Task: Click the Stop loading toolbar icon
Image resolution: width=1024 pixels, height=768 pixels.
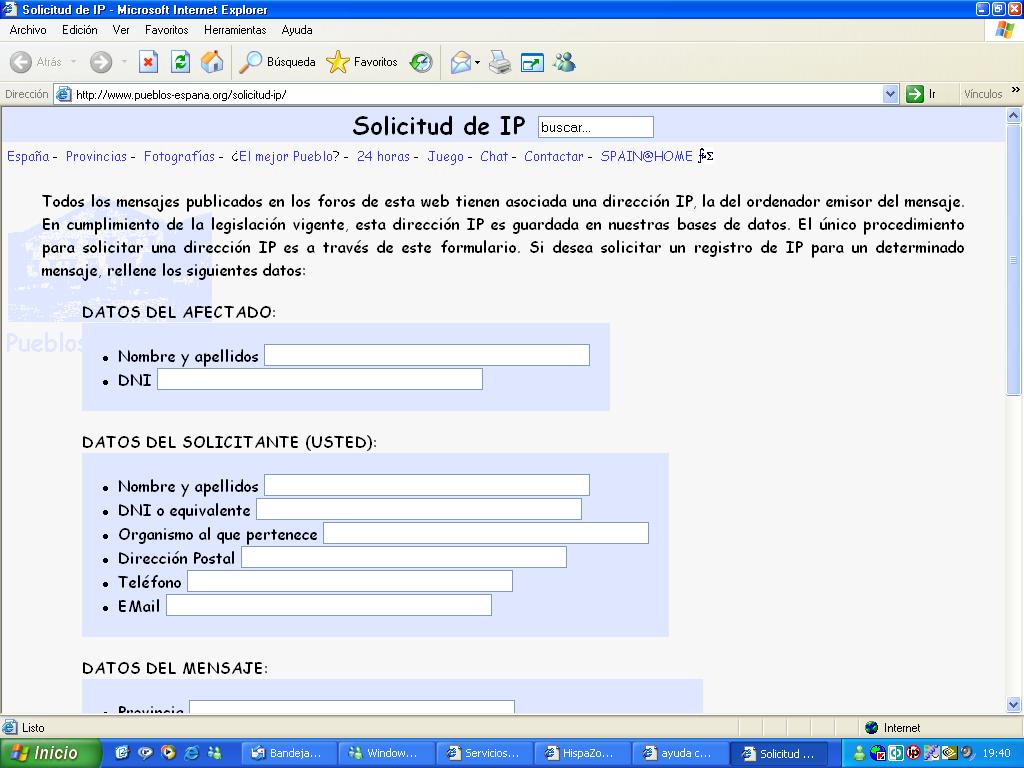Action: click(148, 62)
